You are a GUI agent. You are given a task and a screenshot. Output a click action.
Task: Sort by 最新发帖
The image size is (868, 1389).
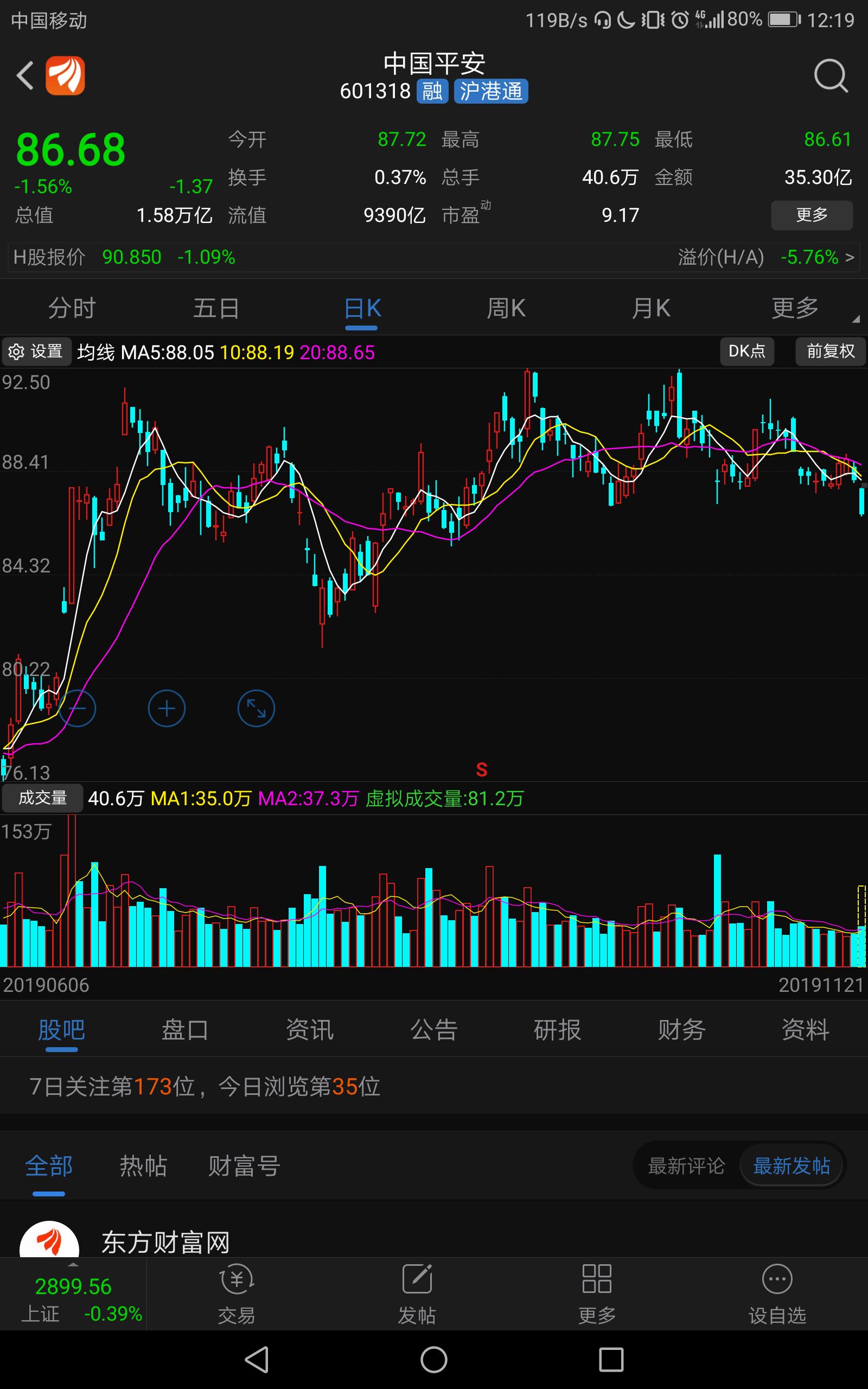pos(792,1165)
